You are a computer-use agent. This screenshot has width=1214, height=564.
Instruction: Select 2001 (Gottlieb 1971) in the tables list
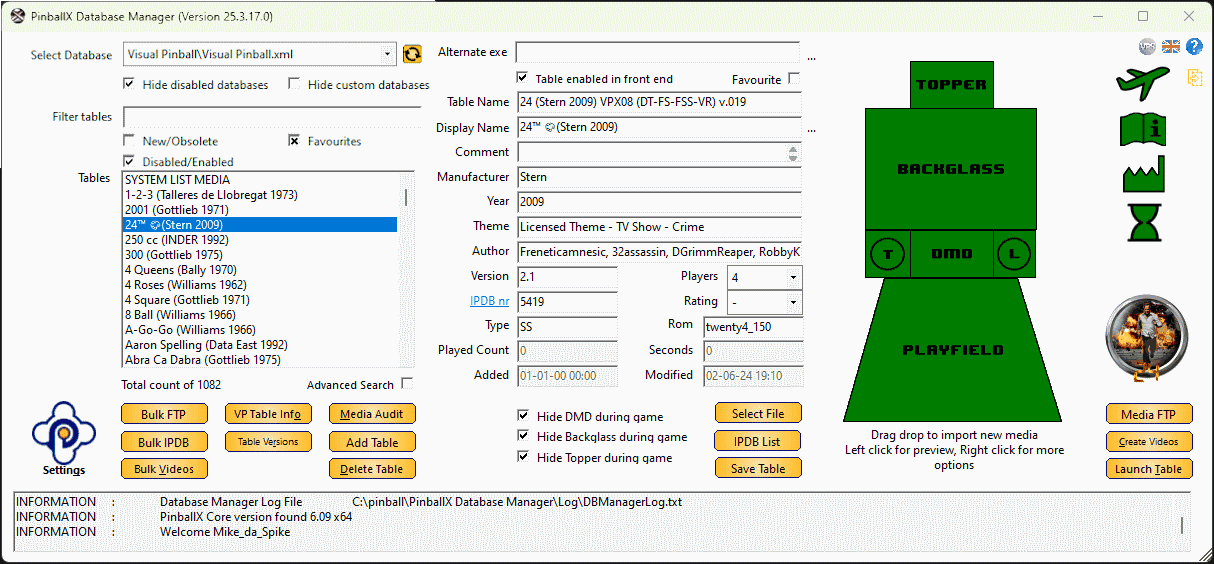[x=177, y=210]
